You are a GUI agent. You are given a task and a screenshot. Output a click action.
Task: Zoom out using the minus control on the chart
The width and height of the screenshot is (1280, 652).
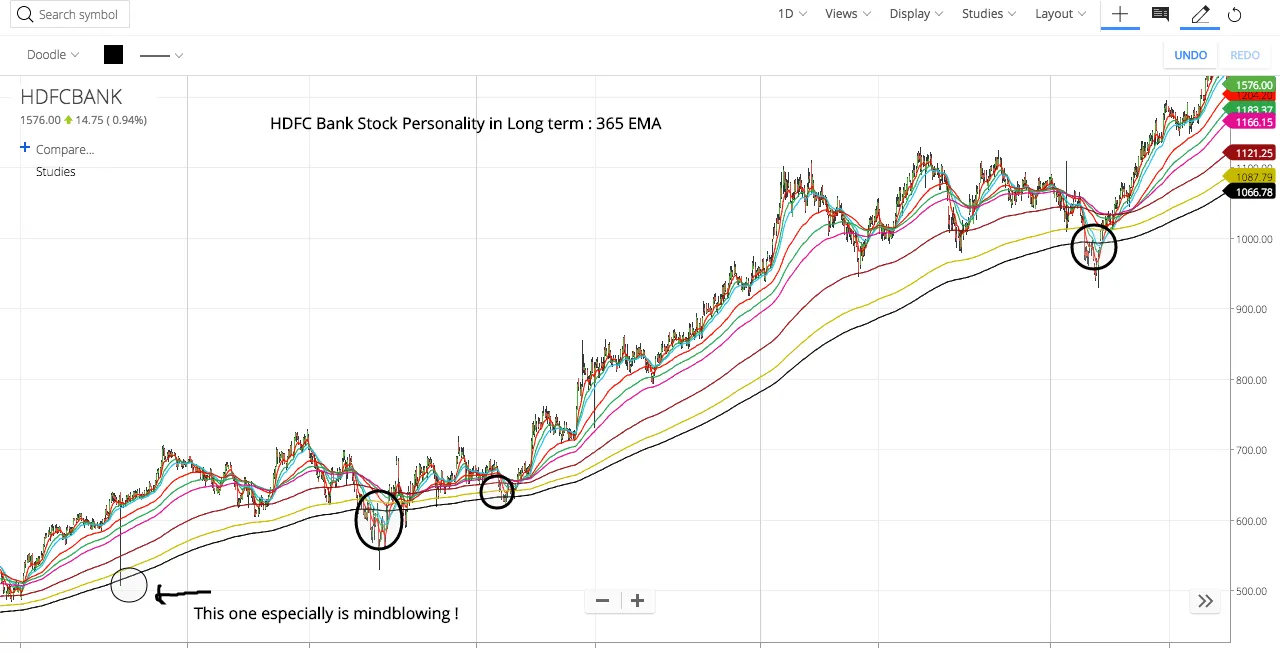(x=602, y=600)
